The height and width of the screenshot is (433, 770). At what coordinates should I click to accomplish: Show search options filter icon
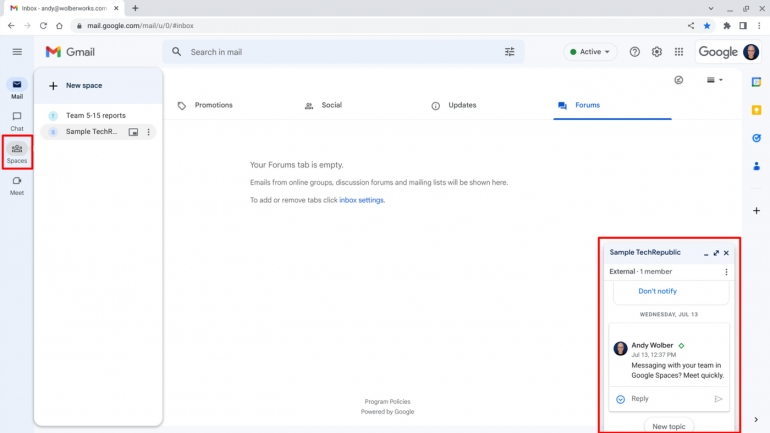pos(510,52)
